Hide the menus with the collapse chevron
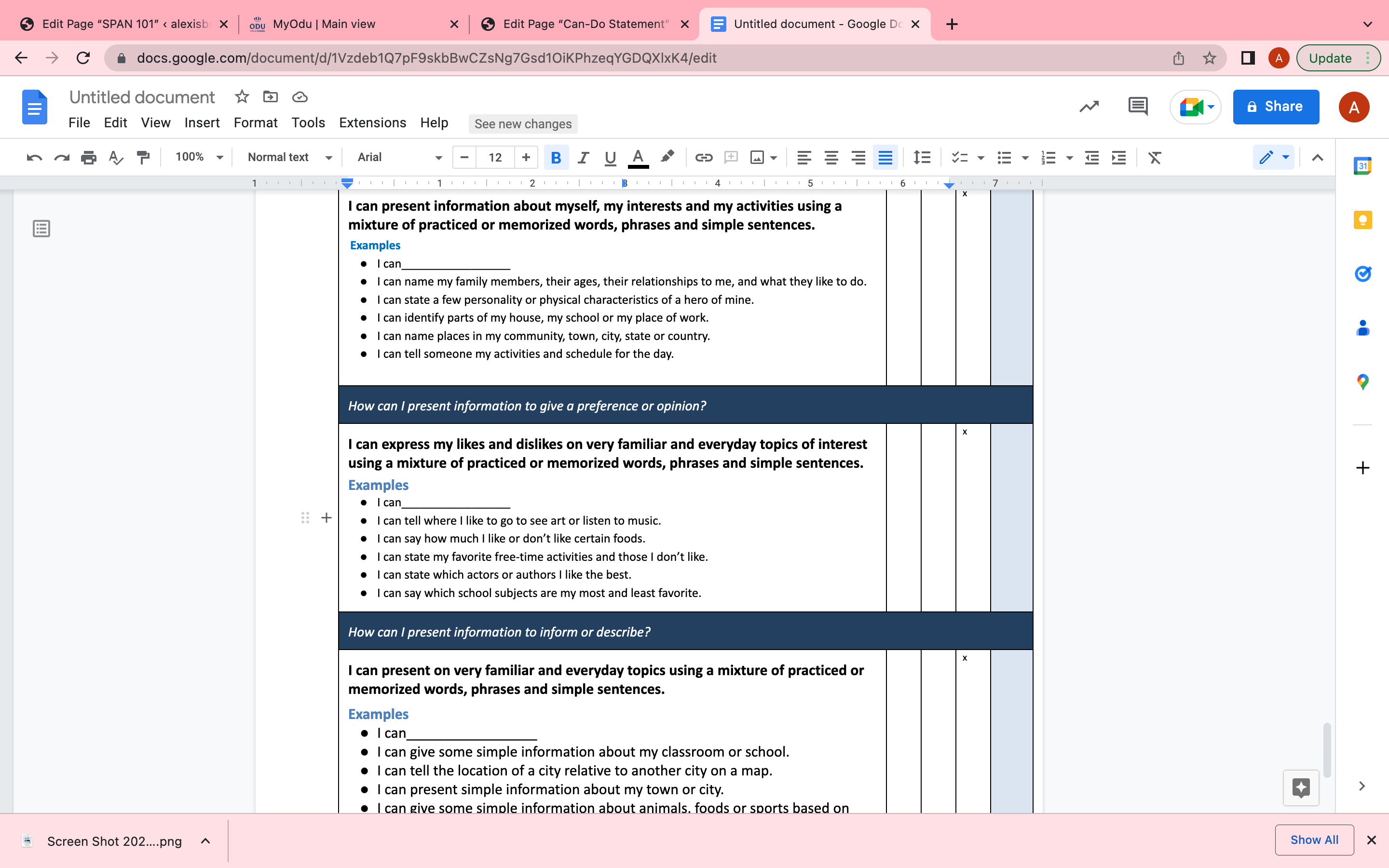Viewport: 1389px width, 868px height. 1317,157
